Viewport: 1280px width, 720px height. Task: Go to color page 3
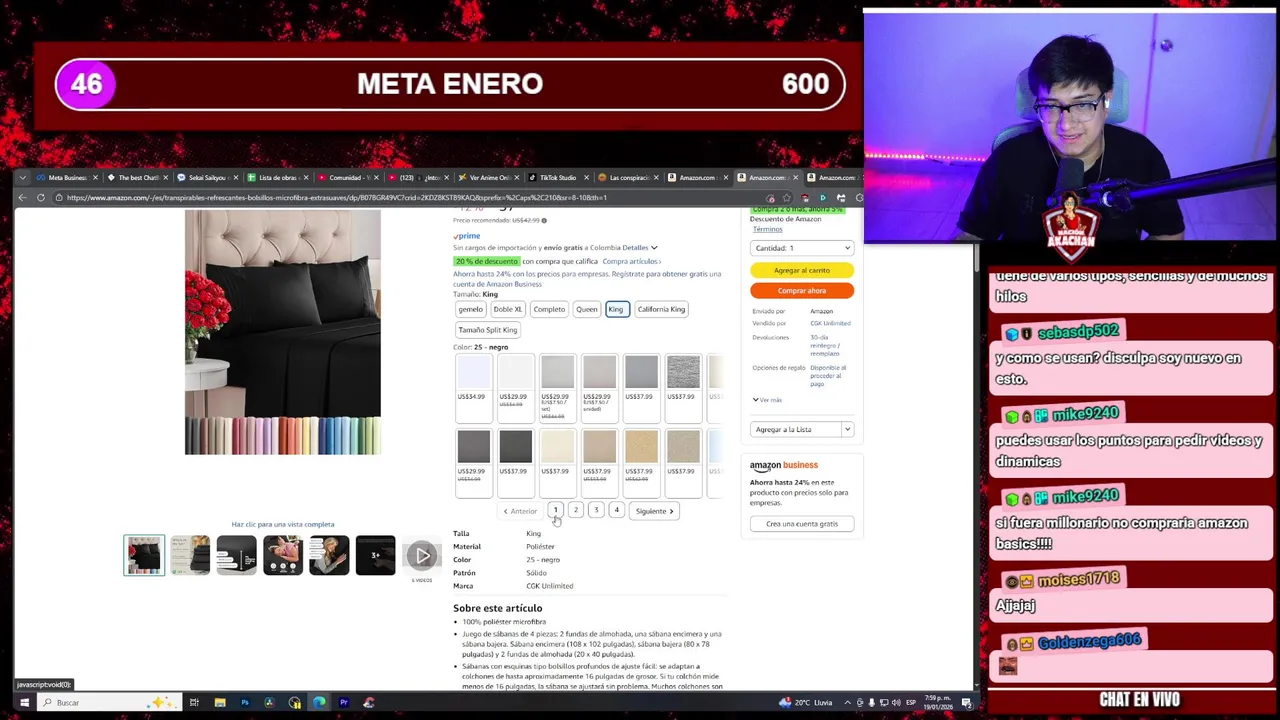596,511
